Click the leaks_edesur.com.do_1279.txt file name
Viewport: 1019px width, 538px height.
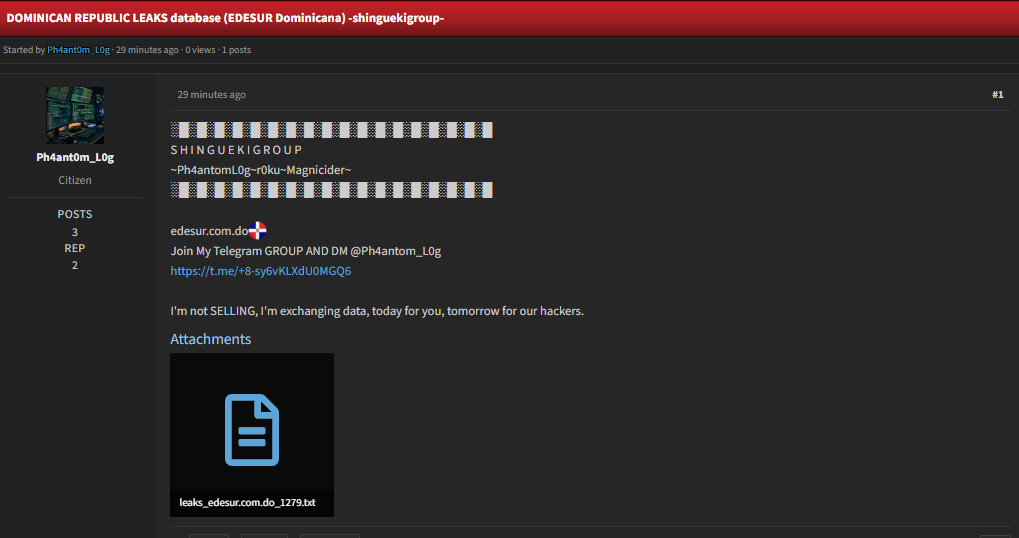coord(248,502)
